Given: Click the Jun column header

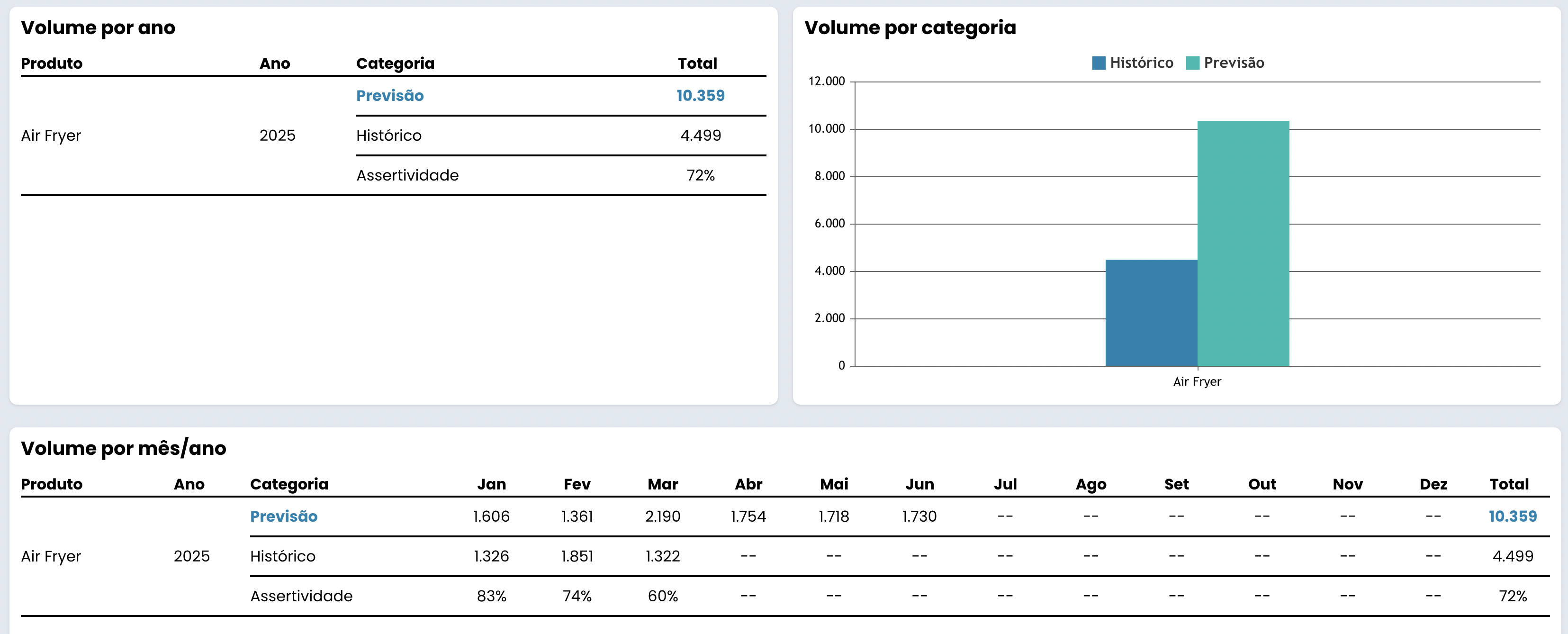Looking at the screenshot, I should point(920,484).
